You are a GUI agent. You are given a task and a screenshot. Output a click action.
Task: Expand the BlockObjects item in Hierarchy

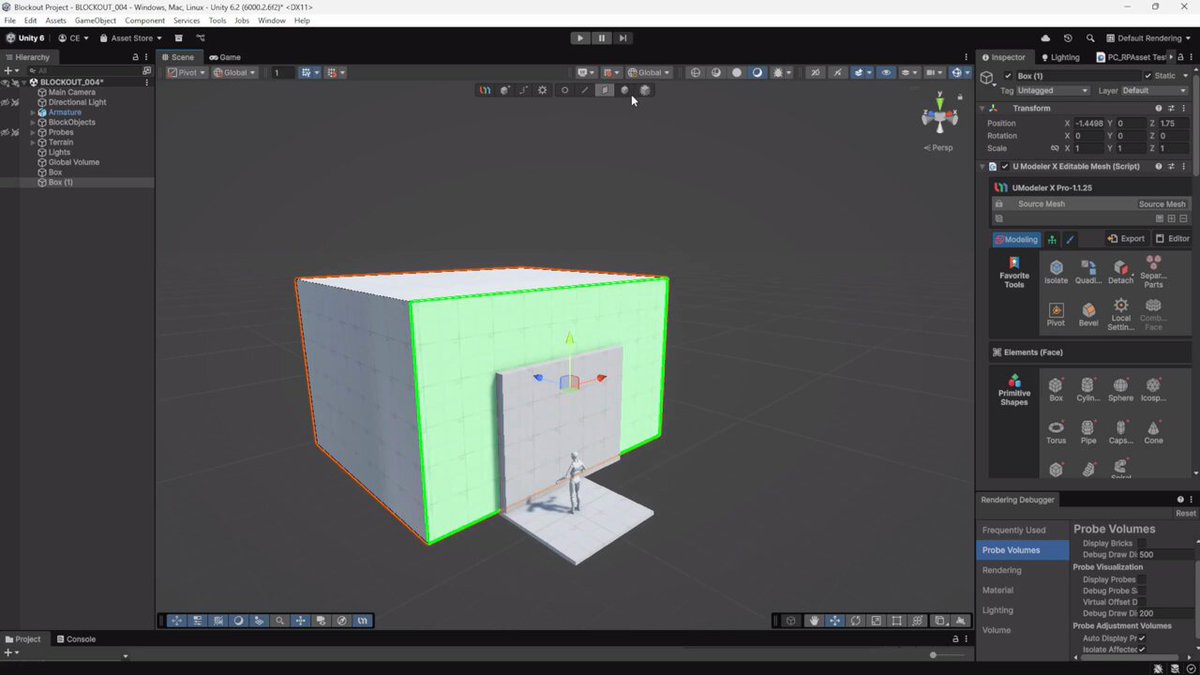coord(33,122)
